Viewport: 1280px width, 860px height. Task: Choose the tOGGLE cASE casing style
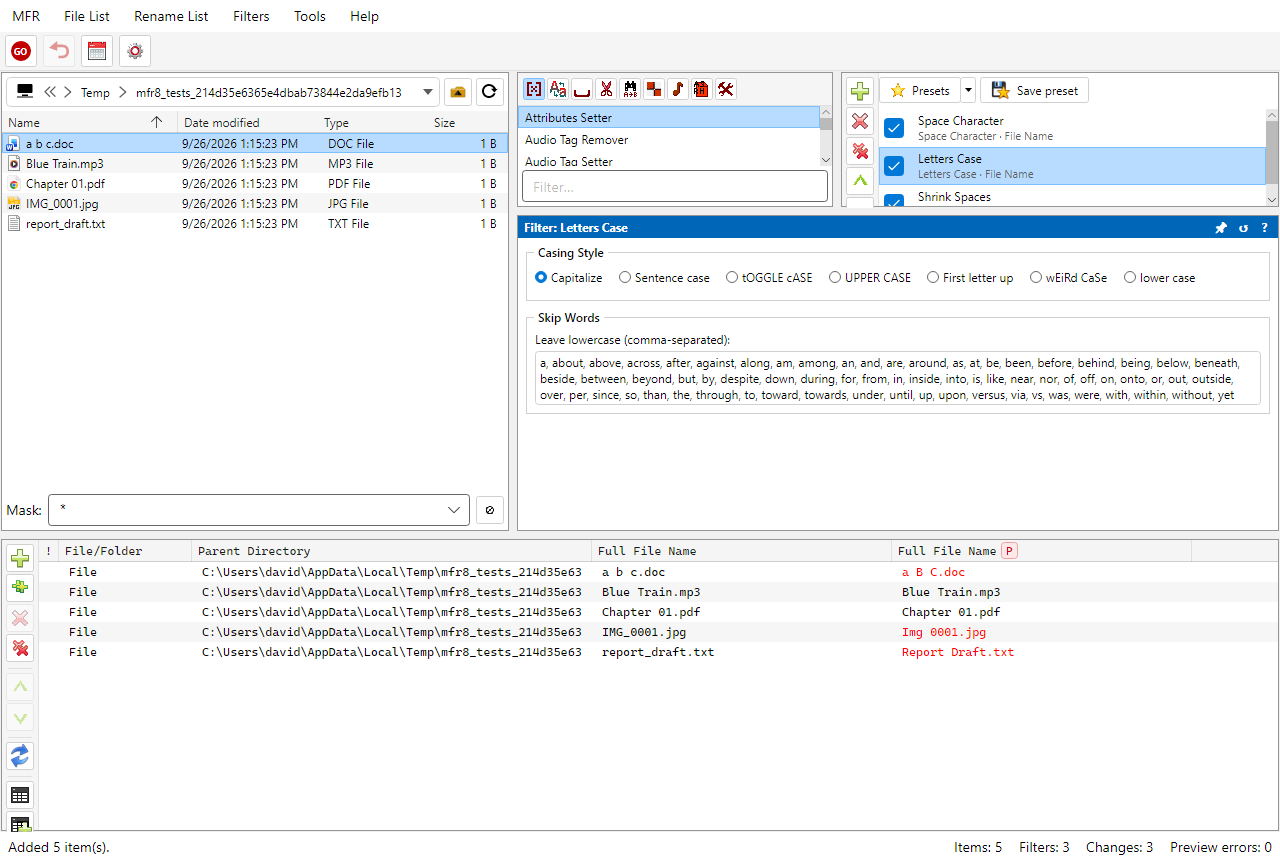[769, 278]
